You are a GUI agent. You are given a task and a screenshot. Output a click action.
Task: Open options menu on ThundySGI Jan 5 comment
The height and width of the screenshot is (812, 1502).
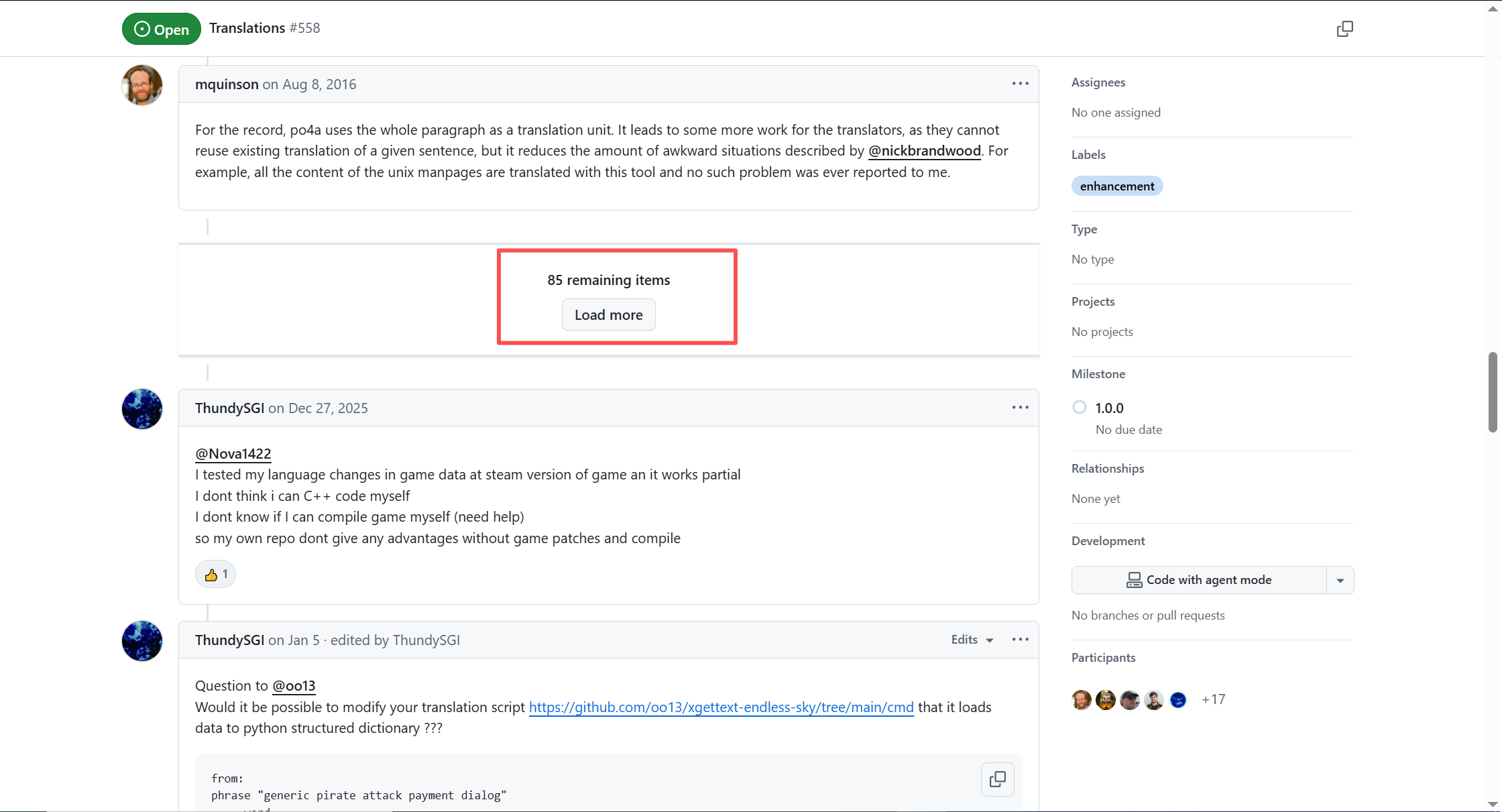click(x=1020, y=640)
